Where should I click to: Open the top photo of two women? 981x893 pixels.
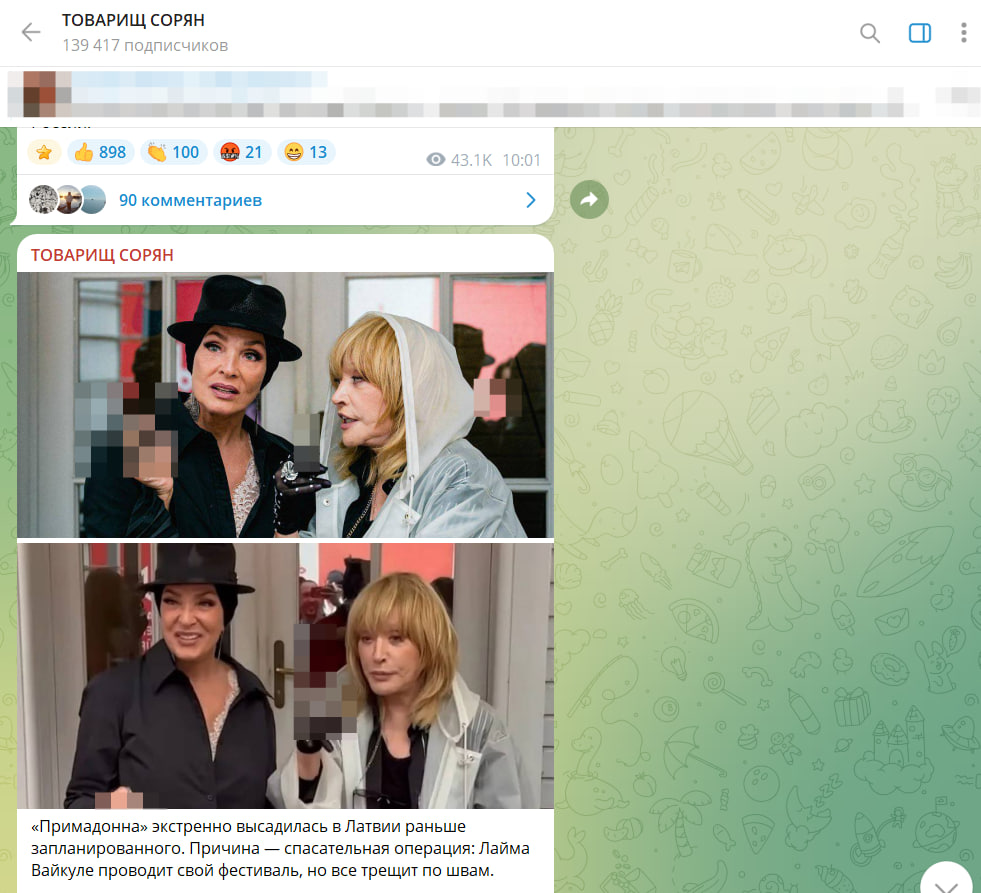285,405
